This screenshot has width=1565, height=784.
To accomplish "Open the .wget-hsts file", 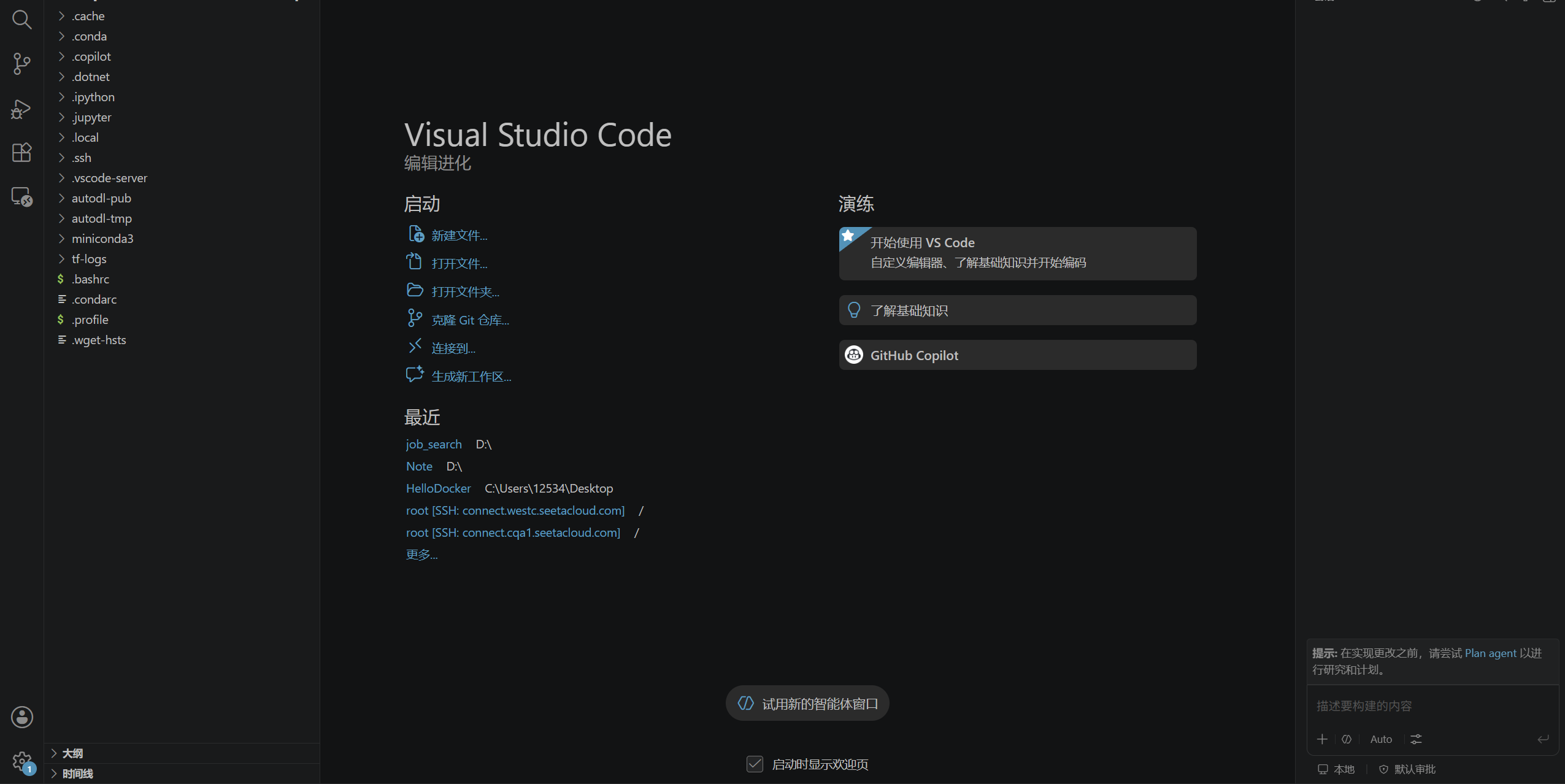I will click(182, 340).
